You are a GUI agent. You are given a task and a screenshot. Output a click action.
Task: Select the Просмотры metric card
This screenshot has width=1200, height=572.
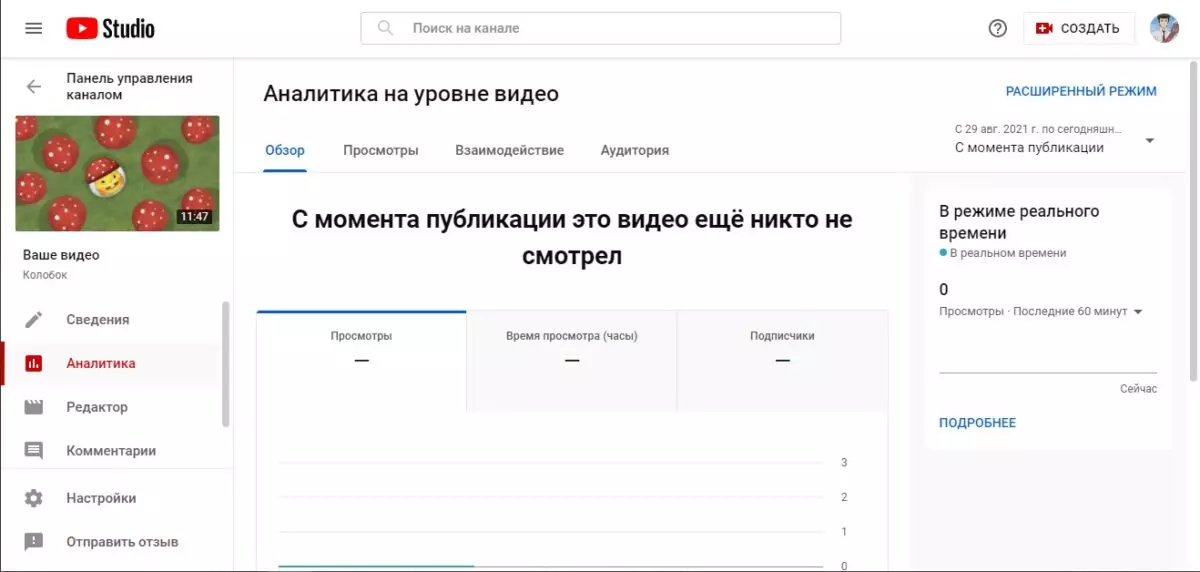tap(361, 361)
